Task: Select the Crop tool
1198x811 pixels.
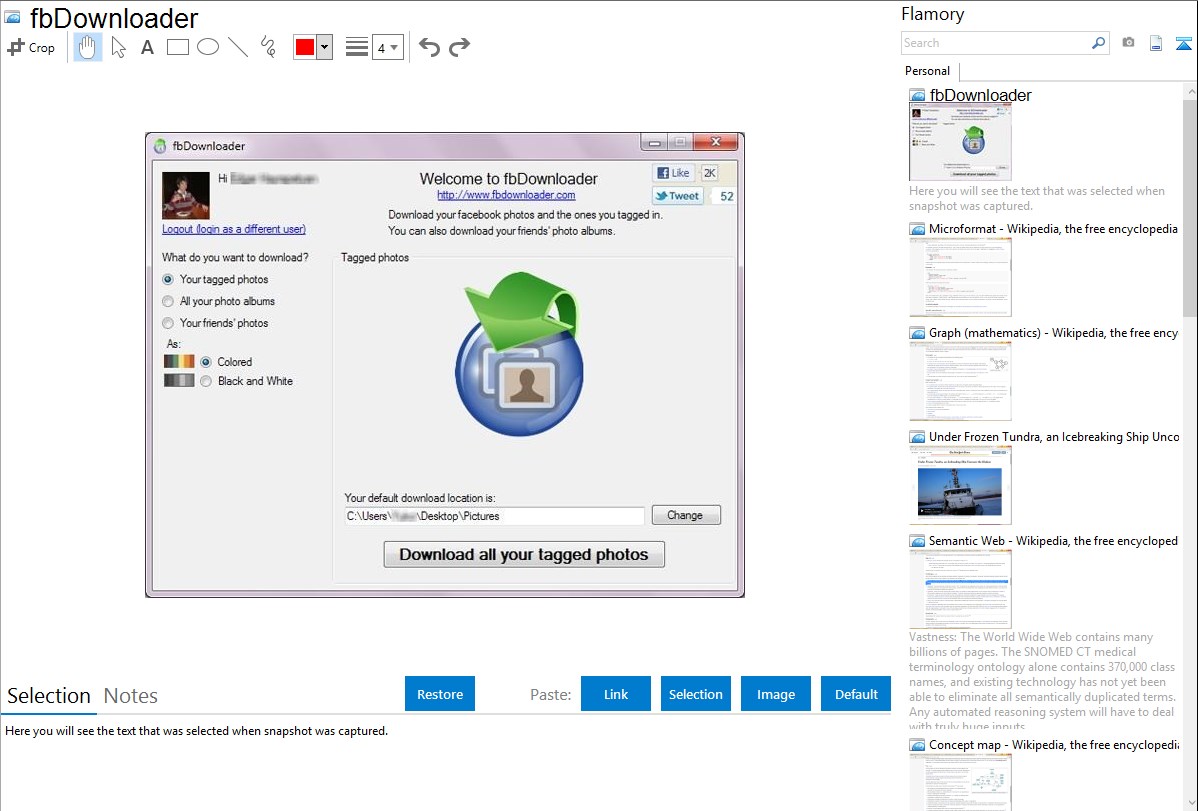Action: (31, 47)
